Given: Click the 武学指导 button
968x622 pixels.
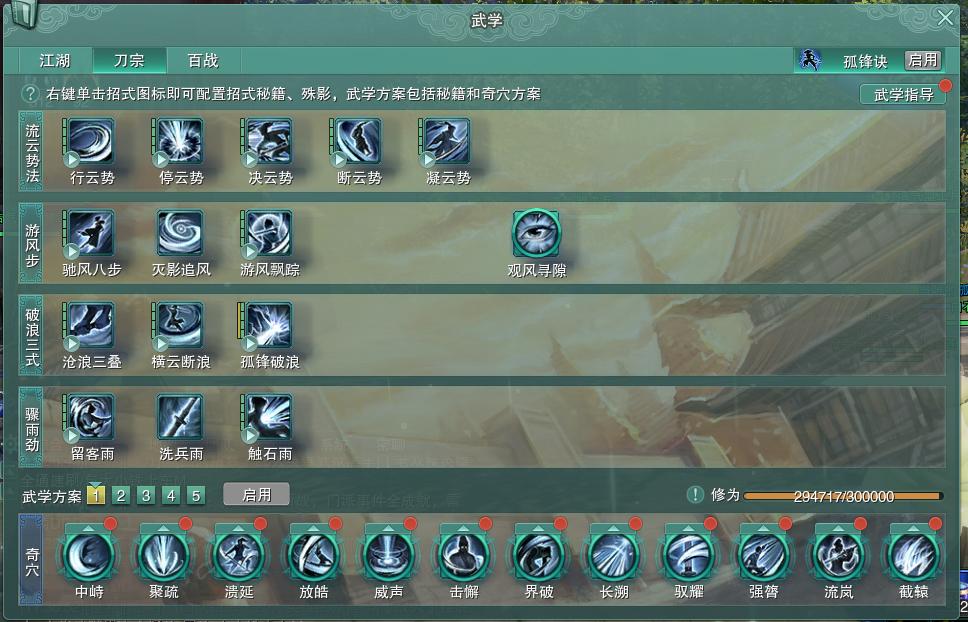Looking at the screenshot, I should pos(903,94).
